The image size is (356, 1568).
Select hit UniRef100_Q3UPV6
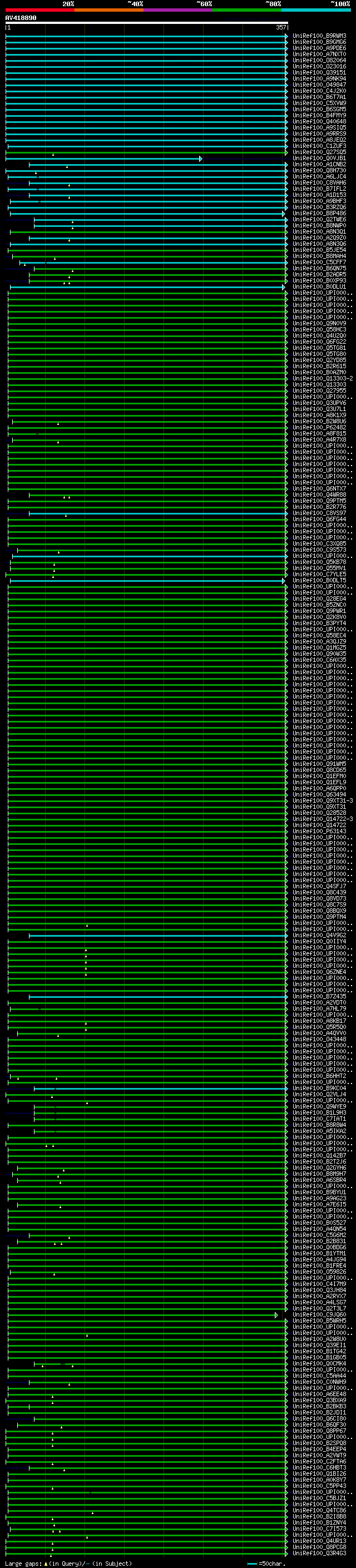[319, 403]
